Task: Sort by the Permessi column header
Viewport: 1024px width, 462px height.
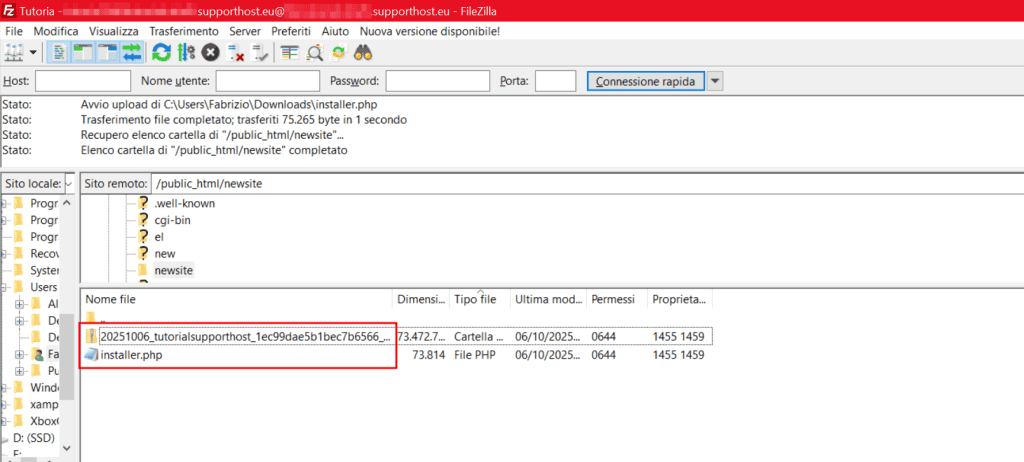Action: (x=616, y=299)
